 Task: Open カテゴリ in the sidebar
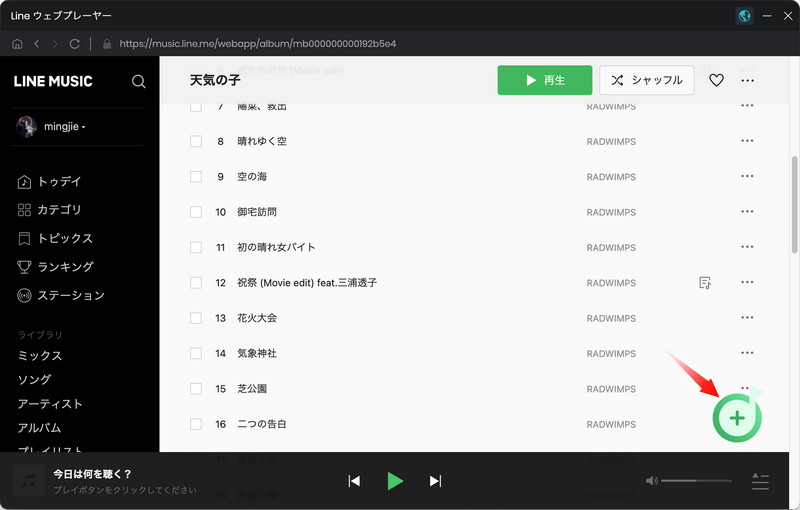point(49,210)
